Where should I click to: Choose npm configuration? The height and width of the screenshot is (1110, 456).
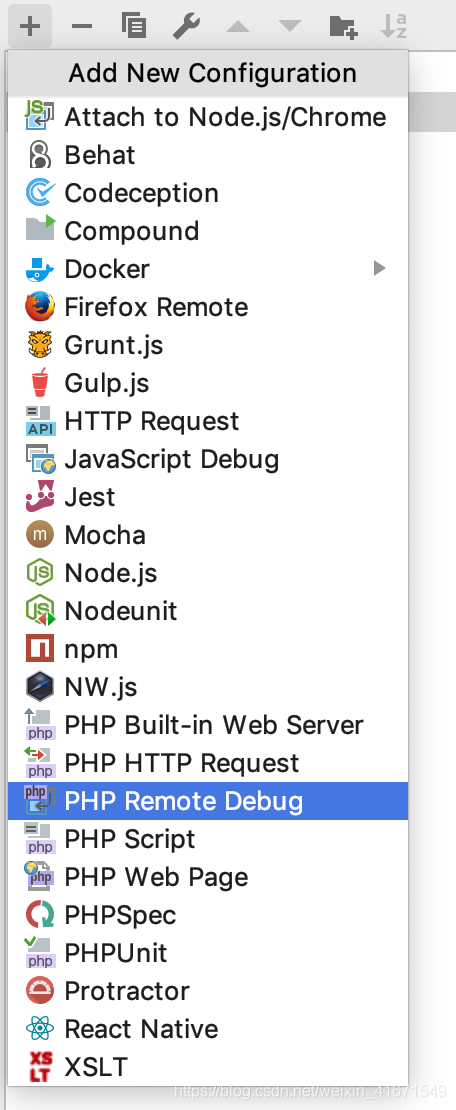click(208, 649)
